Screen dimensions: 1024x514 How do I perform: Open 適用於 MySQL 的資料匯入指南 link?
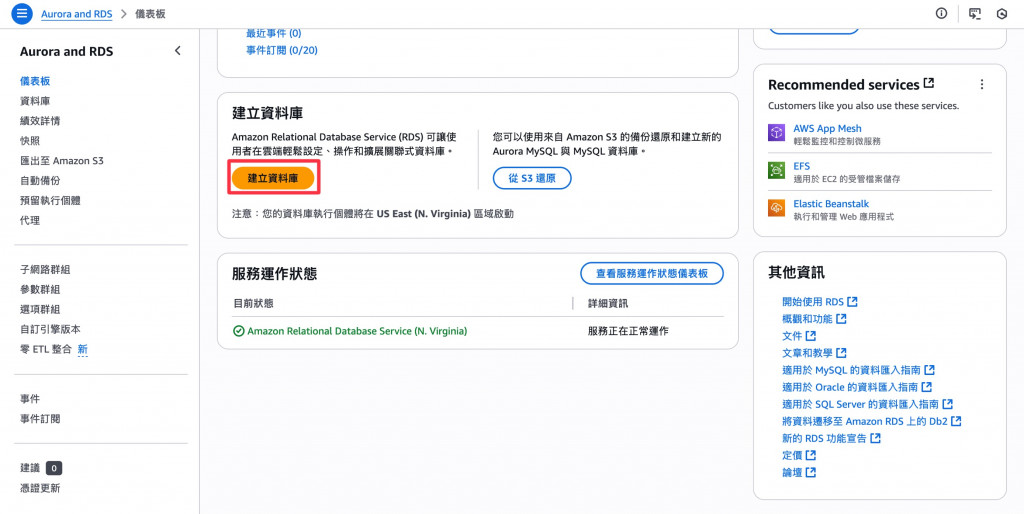pyautogui.click(x=858, y=370)
